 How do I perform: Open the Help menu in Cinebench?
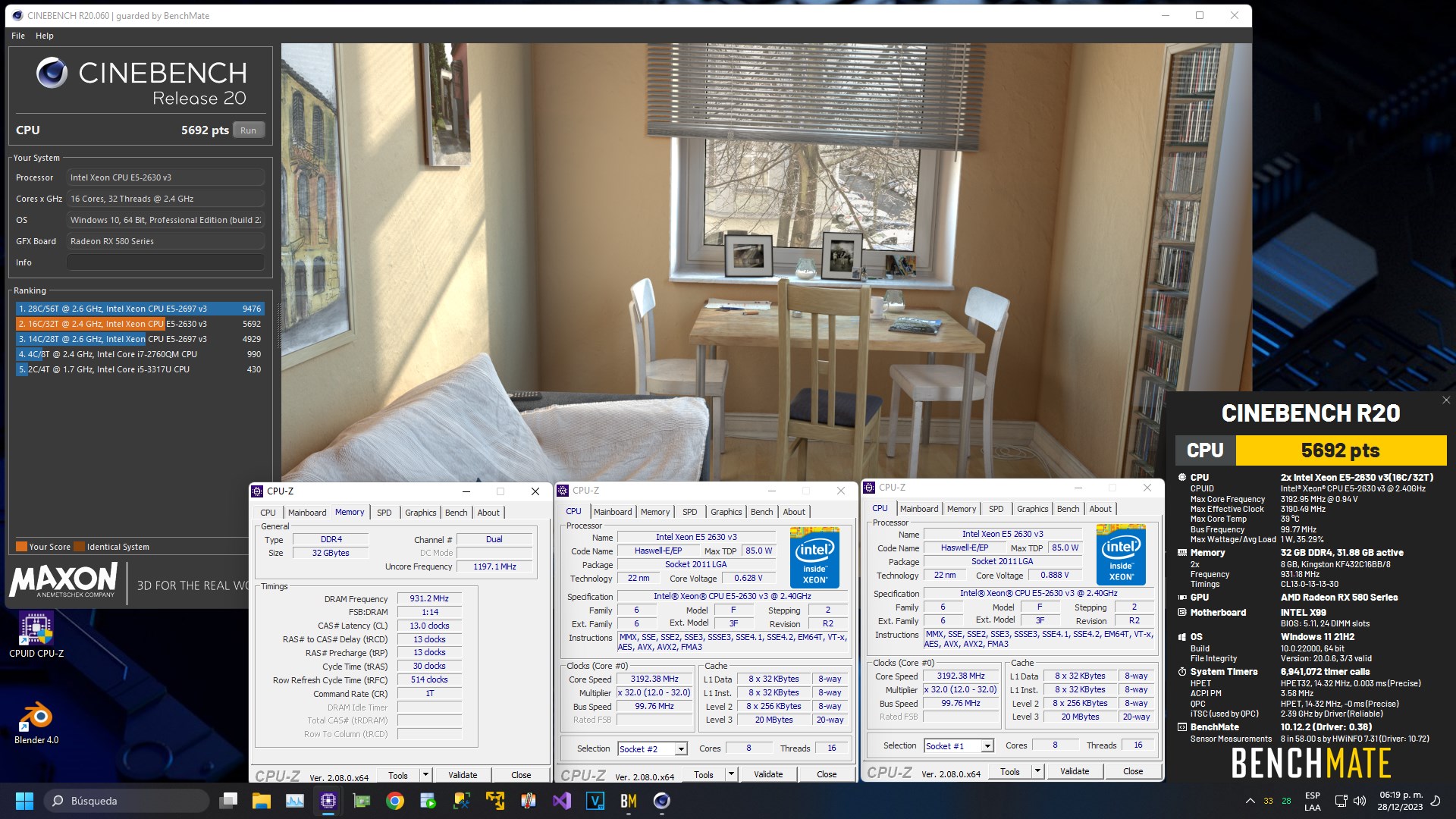[45, 36]
